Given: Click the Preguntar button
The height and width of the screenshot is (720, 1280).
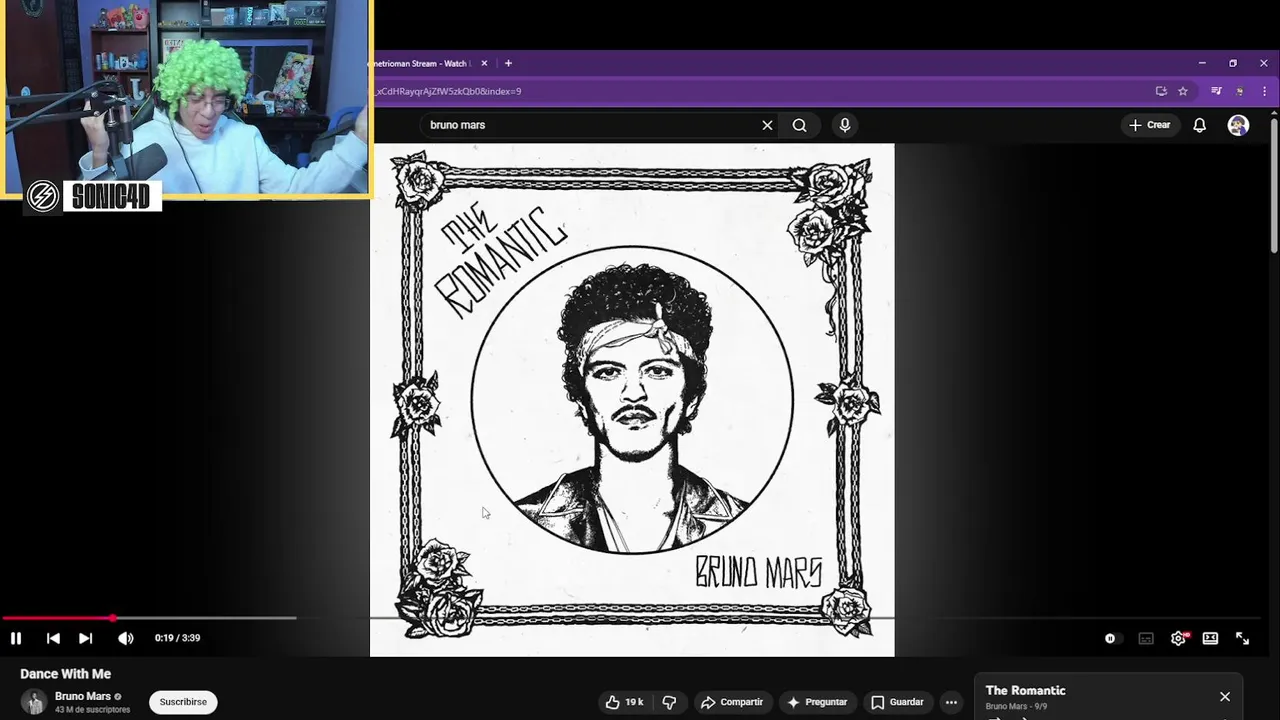Looking at the screenshot, I should [x=817, y=702].
